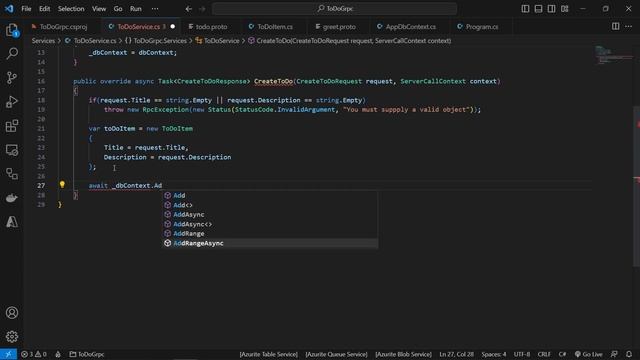Select Add<> suggestion in autocomplete
The width and height of the screenshot is (640, 360).
click(270, 205)
